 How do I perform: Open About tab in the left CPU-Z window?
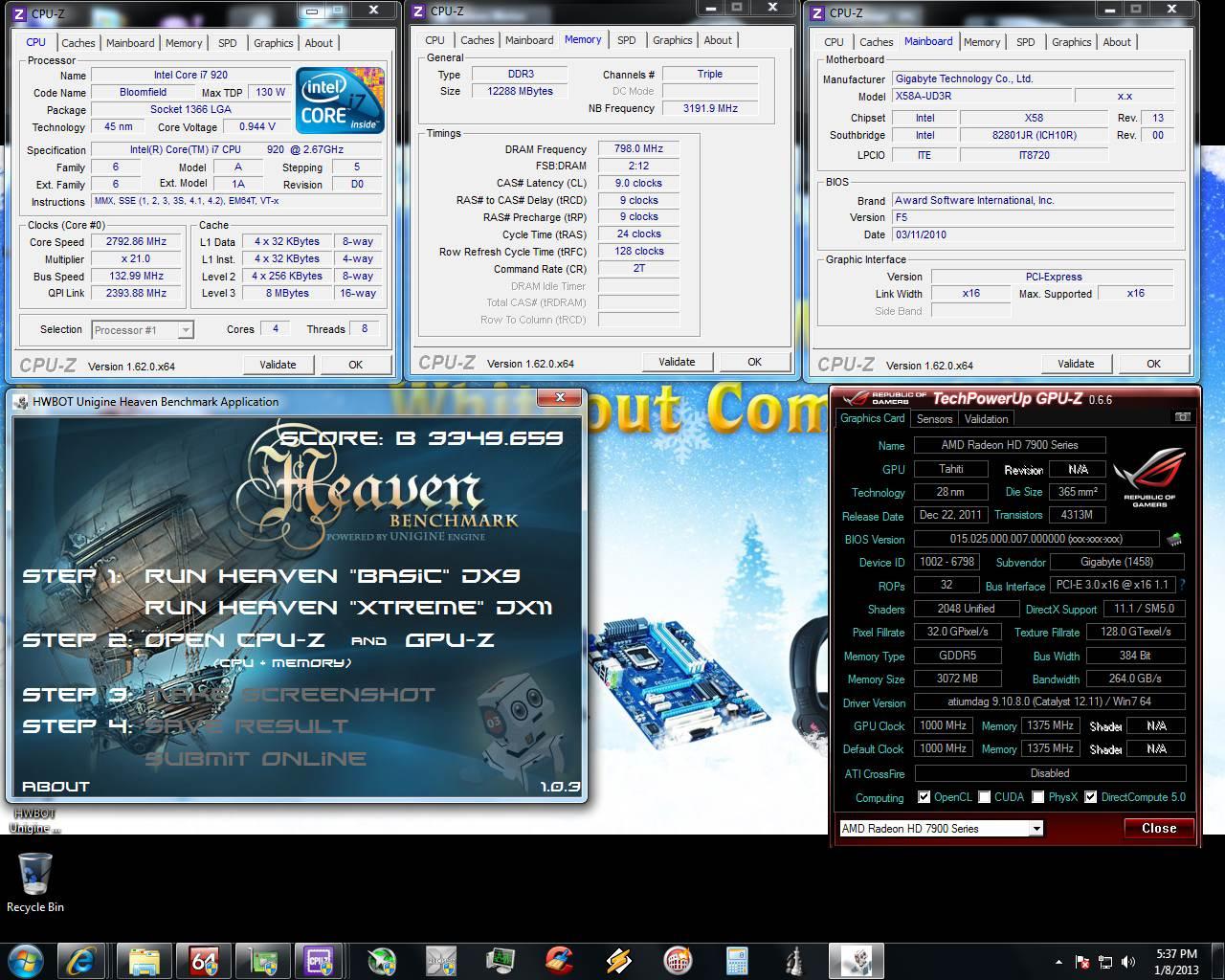click(319, 43)
